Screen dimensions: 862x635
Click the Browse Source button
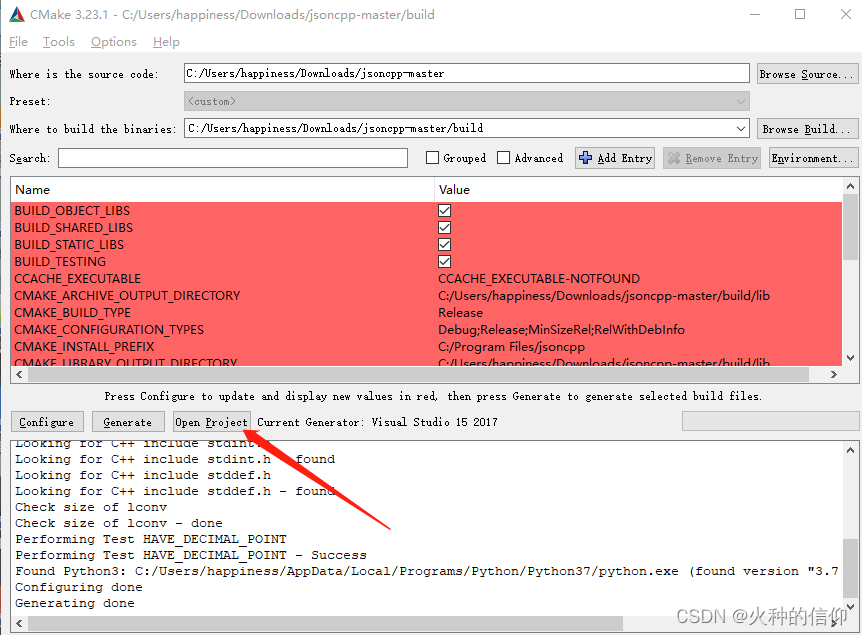coord(807,74)
